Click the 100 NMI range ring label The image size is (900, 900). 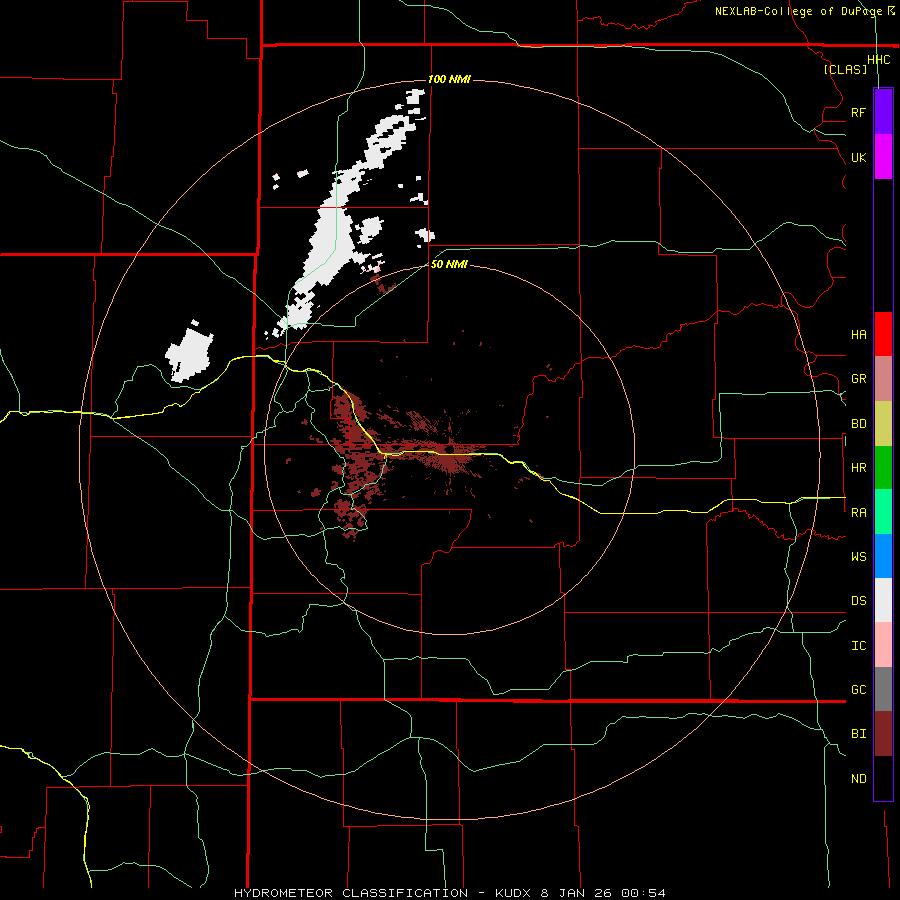[x=449, y=79]
